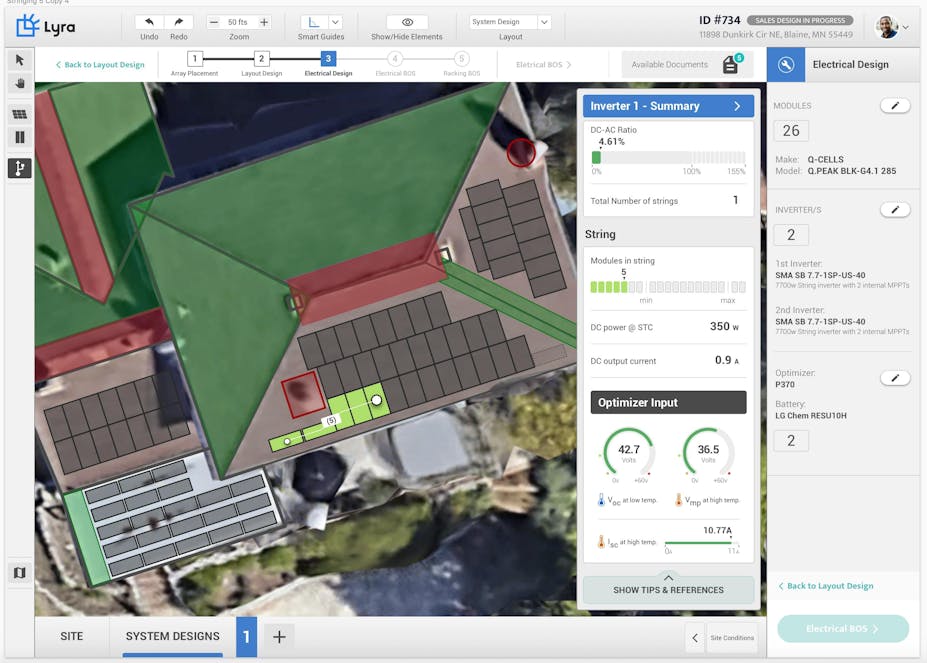Screen dimensions: 927x663
Task: Toggle Show/Hide Elements eye button
Action: (x=407, y=22)
